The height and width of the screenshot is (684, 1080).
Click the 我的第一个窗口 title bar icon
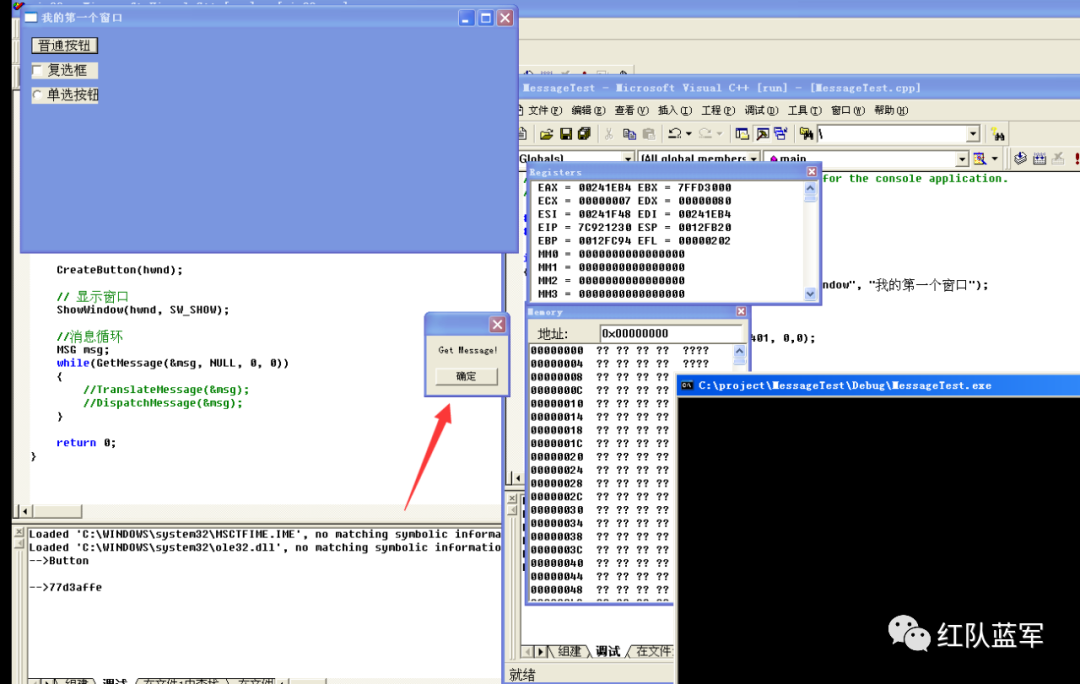point(30,17)
